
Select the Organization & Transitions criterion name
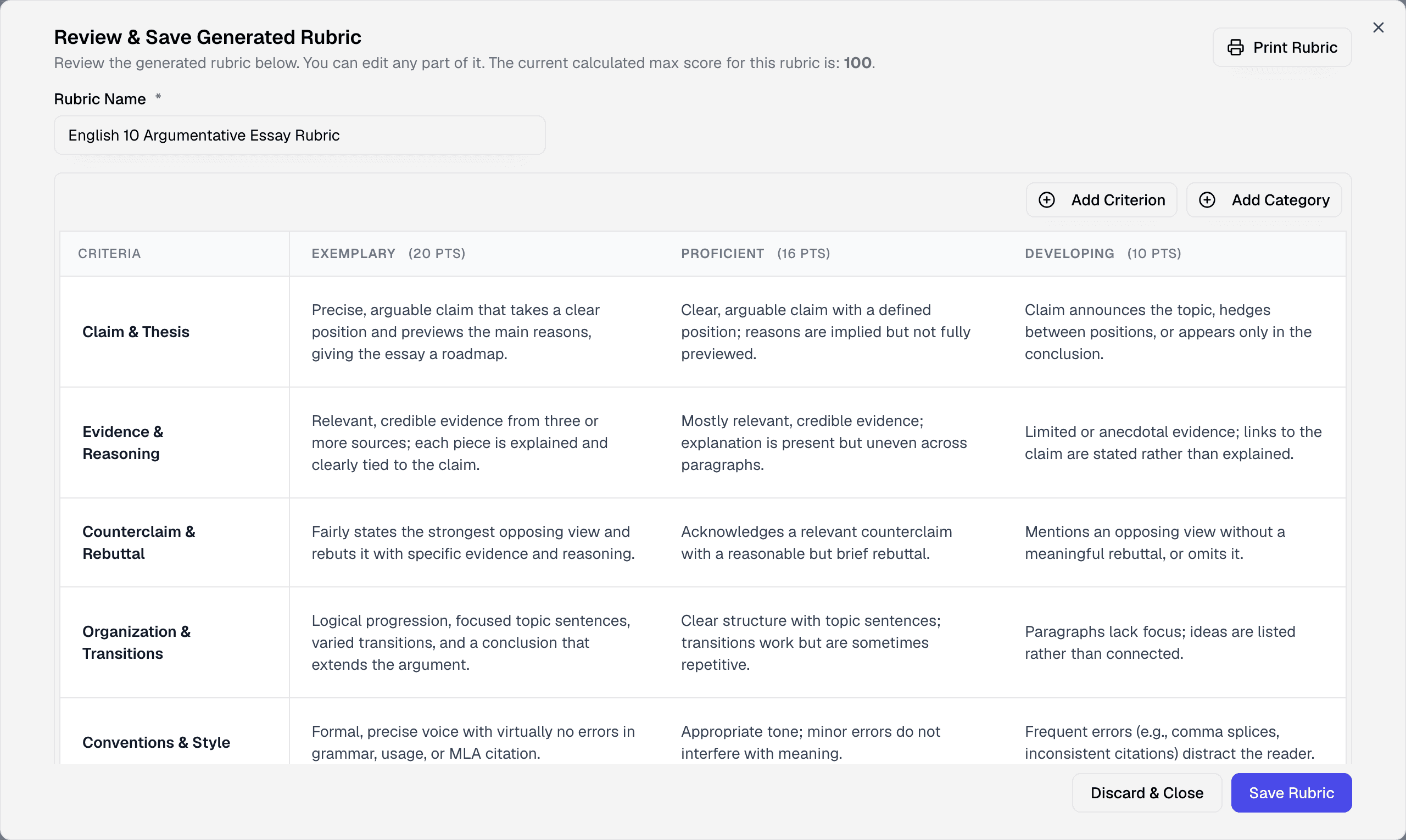(136, 642)
